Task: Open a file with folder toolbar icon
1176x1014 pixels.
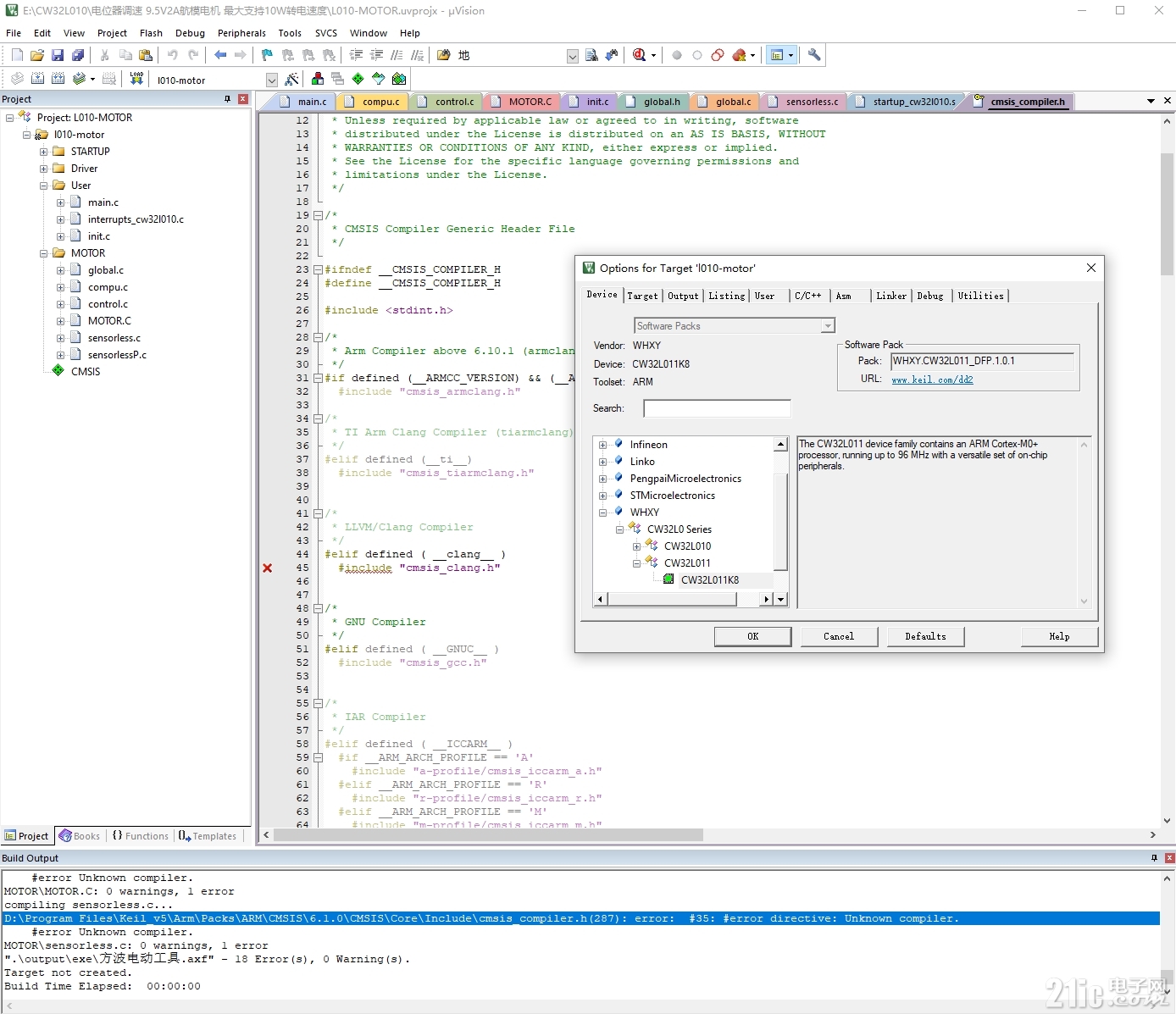Action: coord(37,55)
